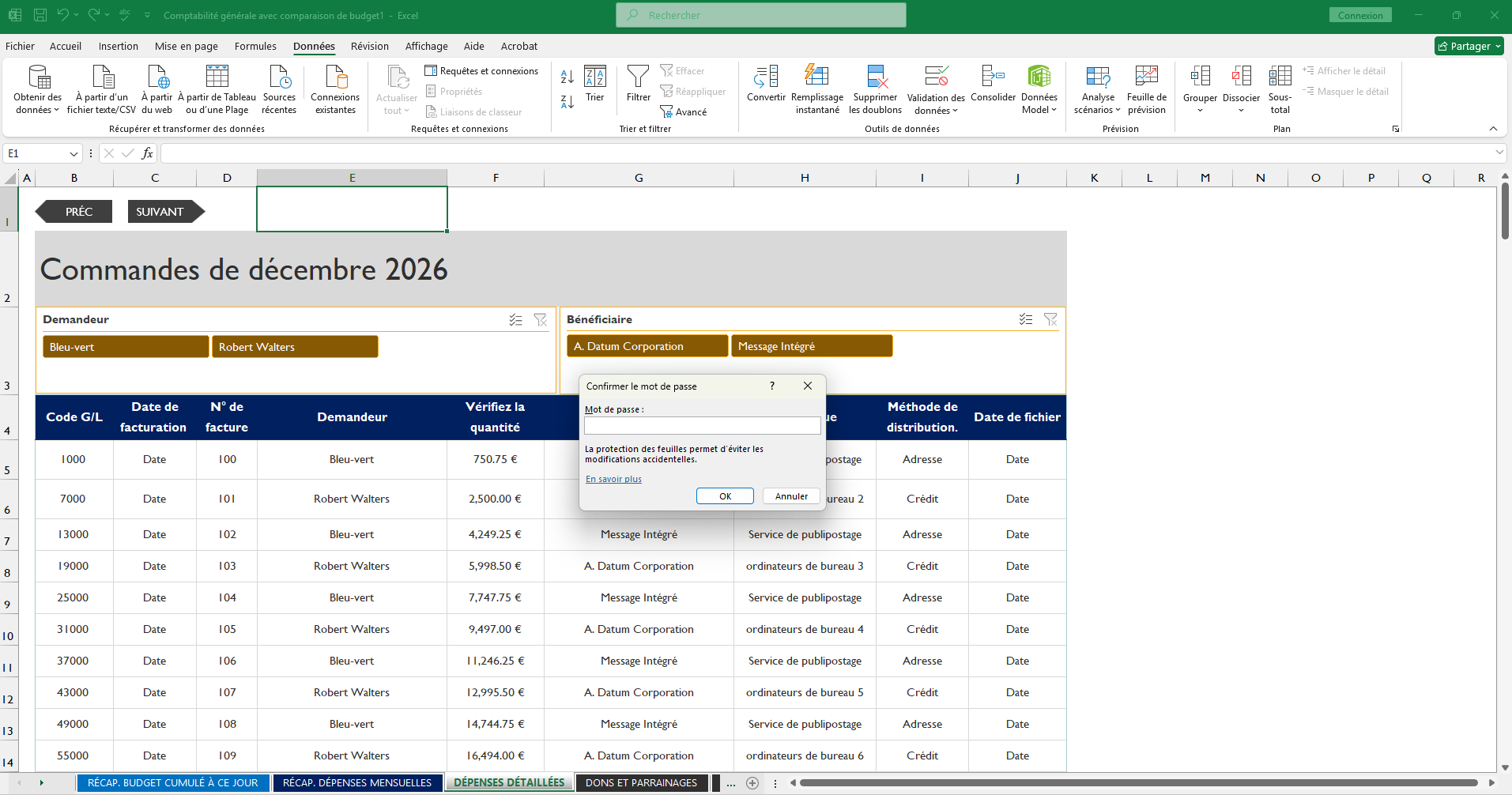Open the Filtrer tool
This screenshot has height=795, width=1512.
click(x=637, y=89)
